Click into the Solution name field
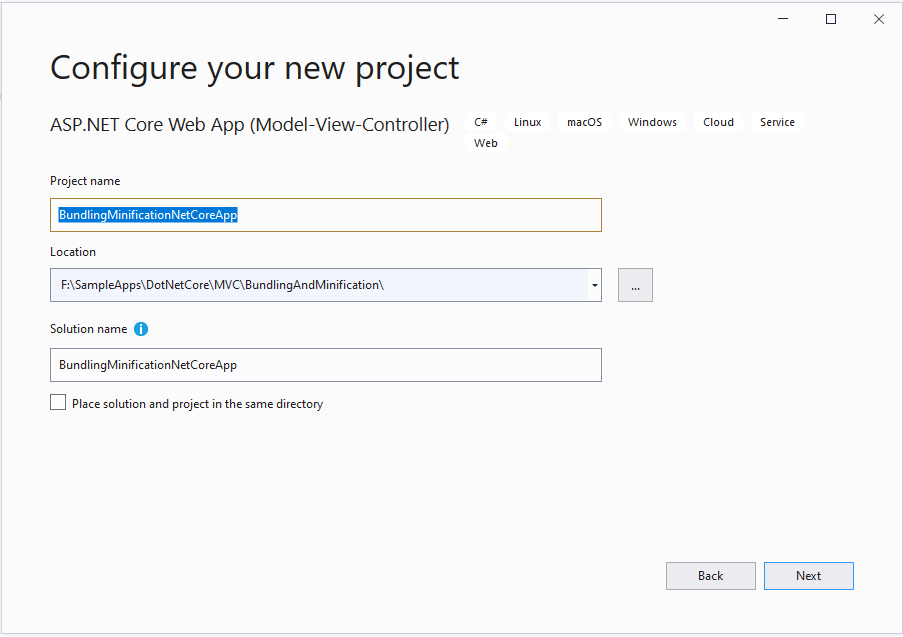Image resolution: width=903 pixels, height=637 pixels. (326, 365)
